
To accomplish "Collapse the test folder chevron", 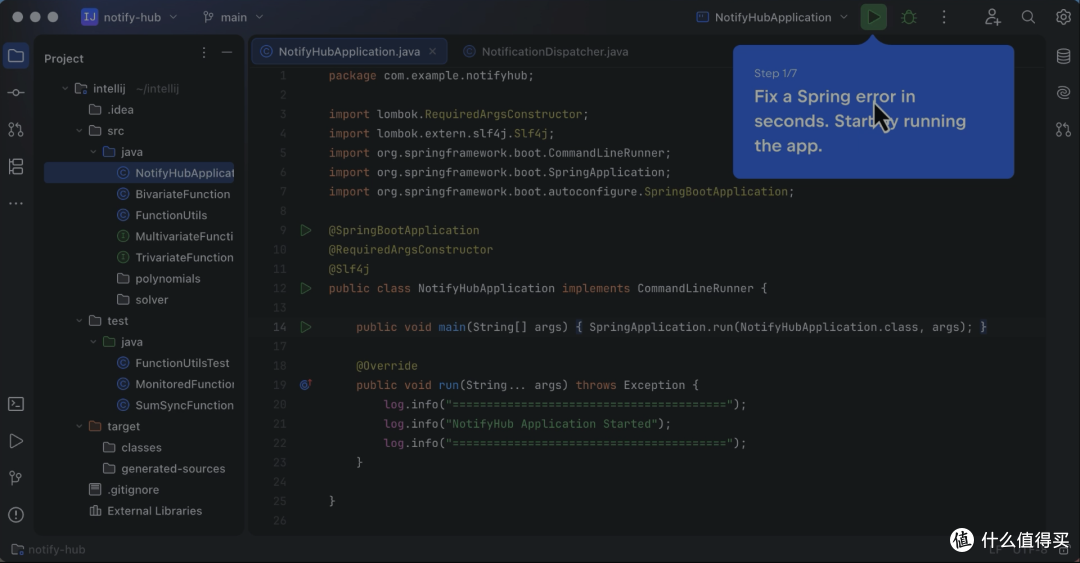I will (79, 320).
